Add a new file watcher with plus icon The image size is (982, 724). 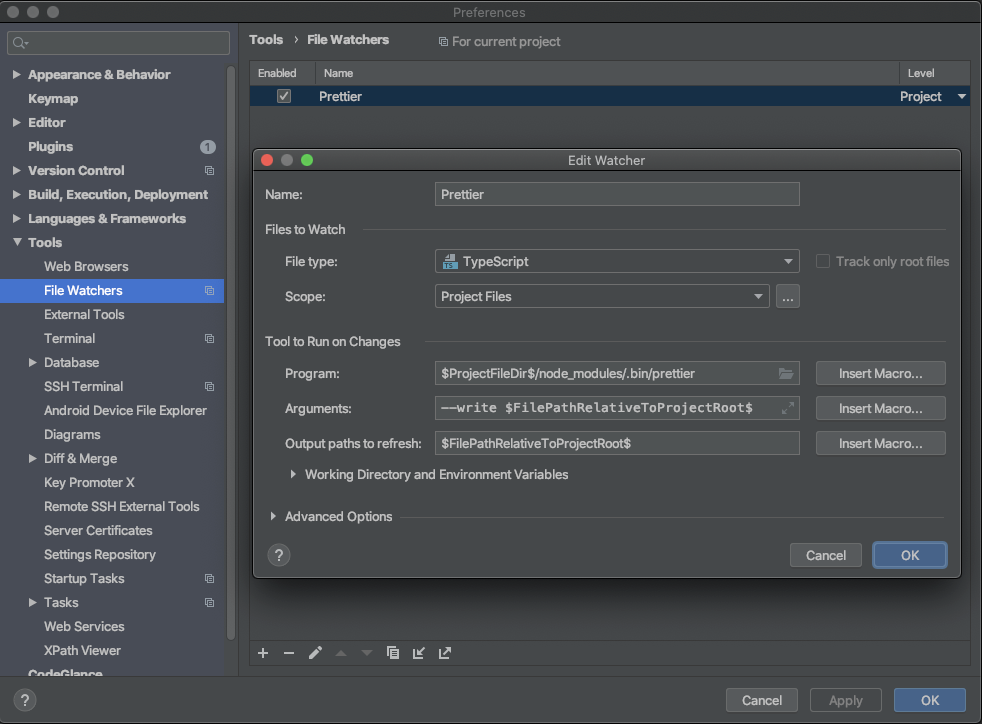(x=263, y=653)
